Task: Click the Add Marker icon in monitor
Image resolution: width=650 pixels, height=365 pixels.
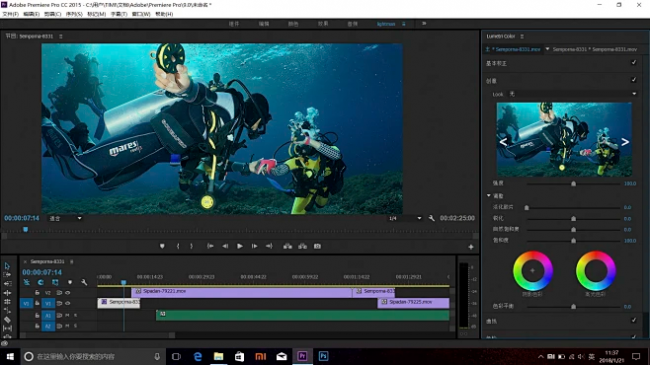Action: 162,246
